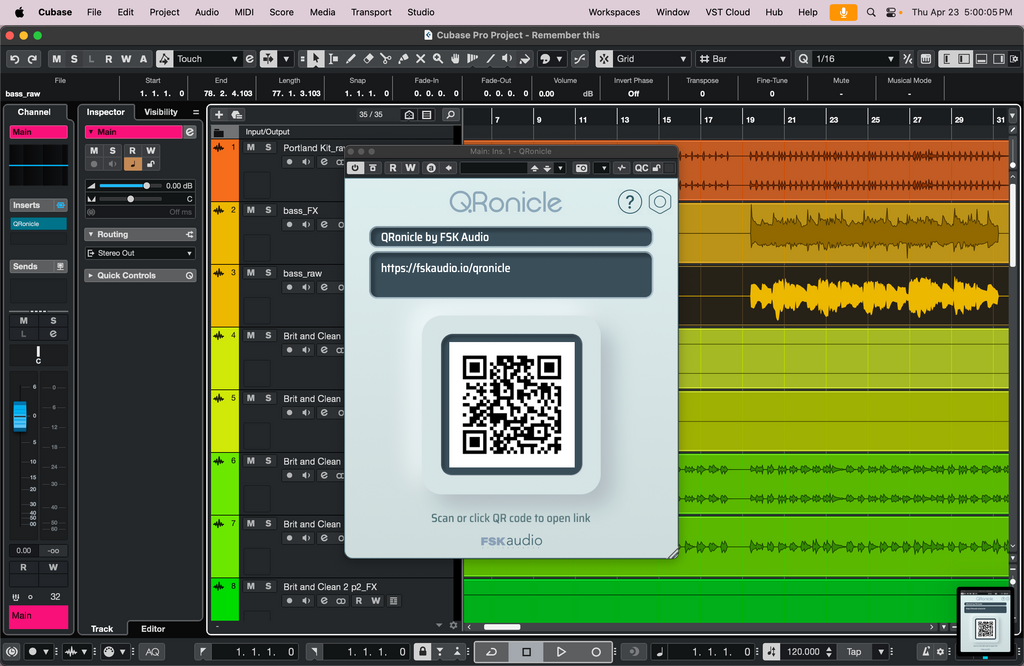Open the Stereo Out routing dropdown
The image size is (1024, 666).
(140, 253)
